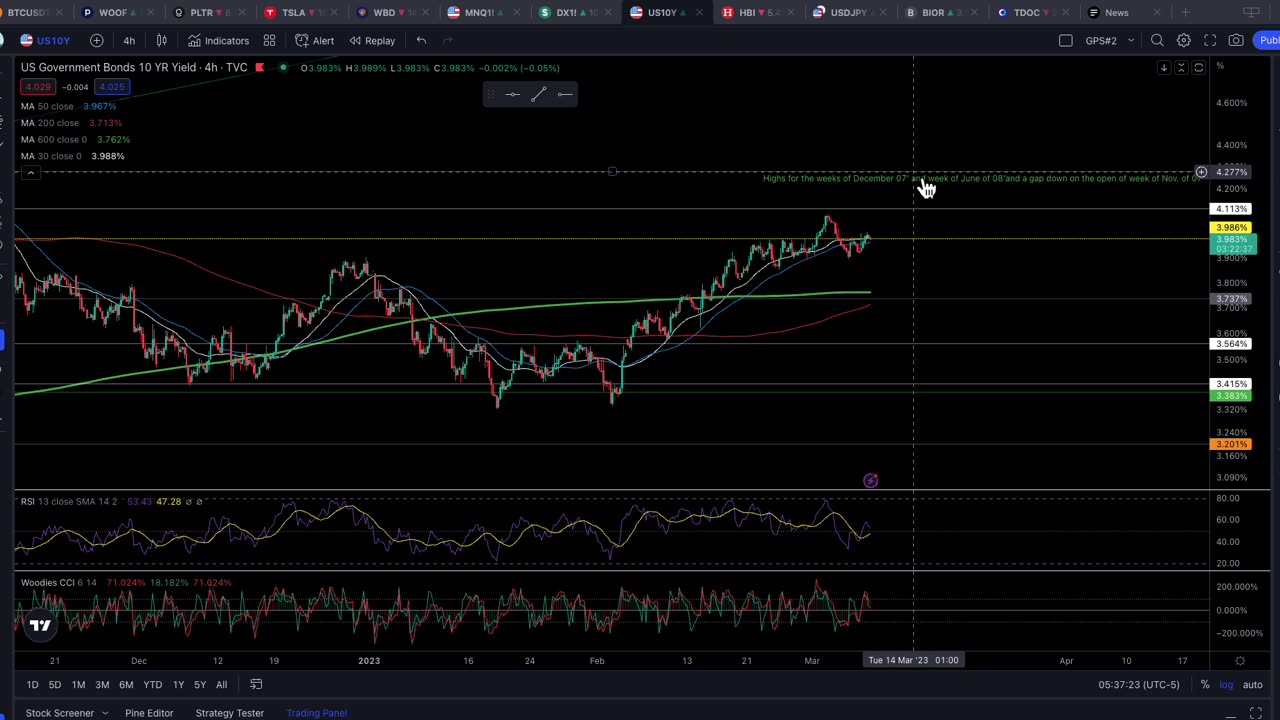Select horizontal line tool in floating toolbar
This screenshot has height=720, width=1280.
coord(512,94)
